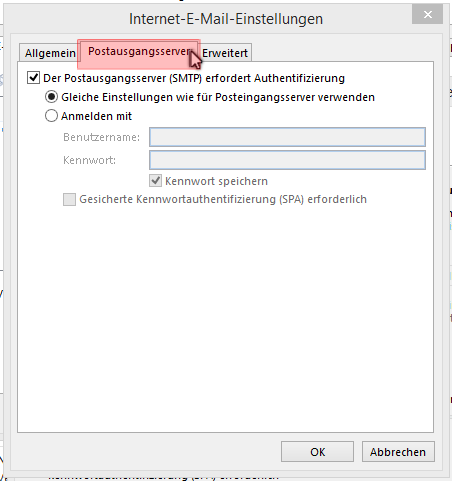The image size is (452, 481).
Task: Click the 'Anmelden mit' label text
Action: 97,116
